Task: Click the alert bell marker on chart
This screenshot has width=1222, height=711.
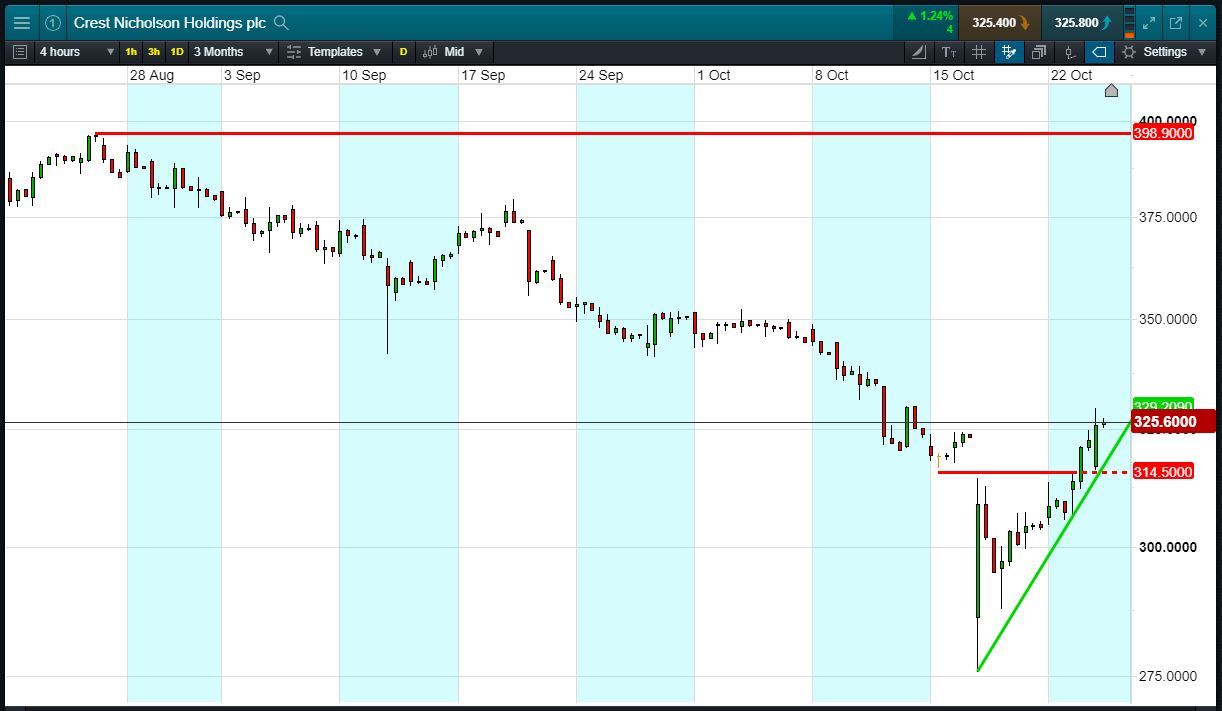Action: (1111, 91)
